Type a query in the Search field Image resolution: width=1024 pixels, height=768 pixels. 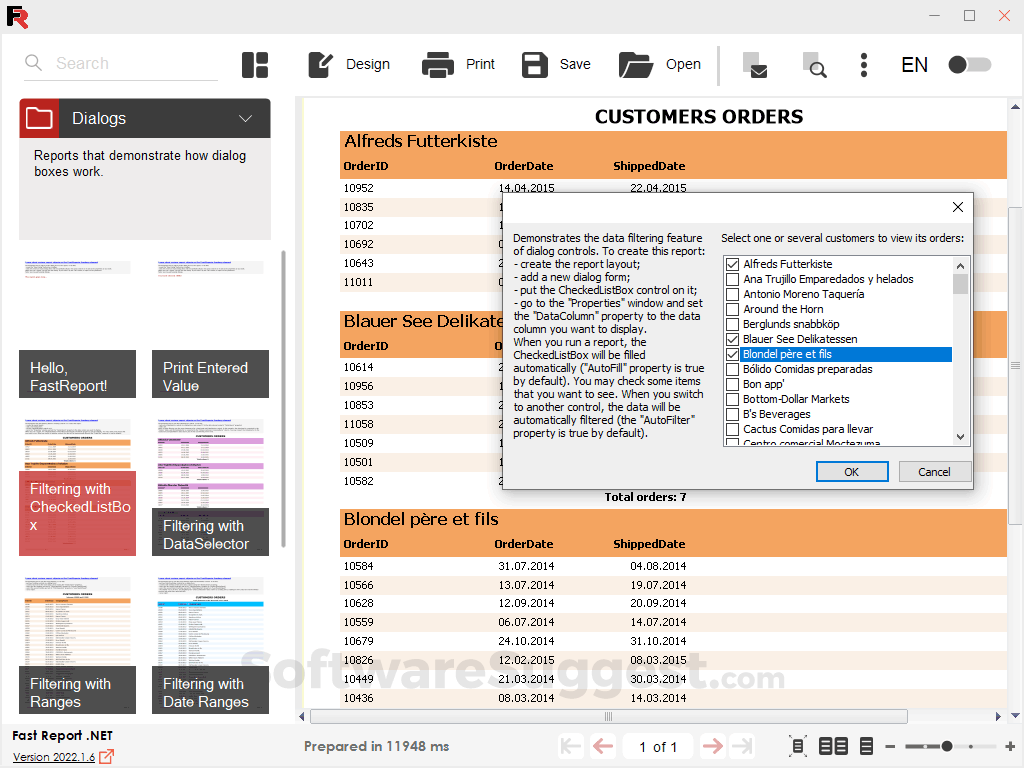click(120, 63)
